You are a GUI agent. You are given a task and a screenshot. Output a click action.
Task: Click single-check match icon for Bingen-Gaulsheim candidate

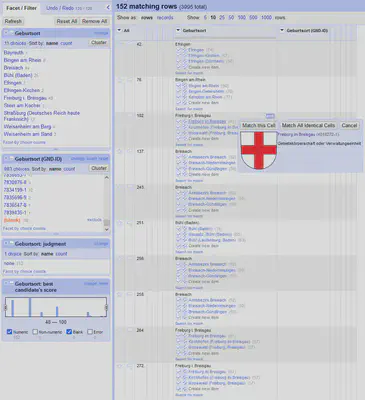pos(179,91)
